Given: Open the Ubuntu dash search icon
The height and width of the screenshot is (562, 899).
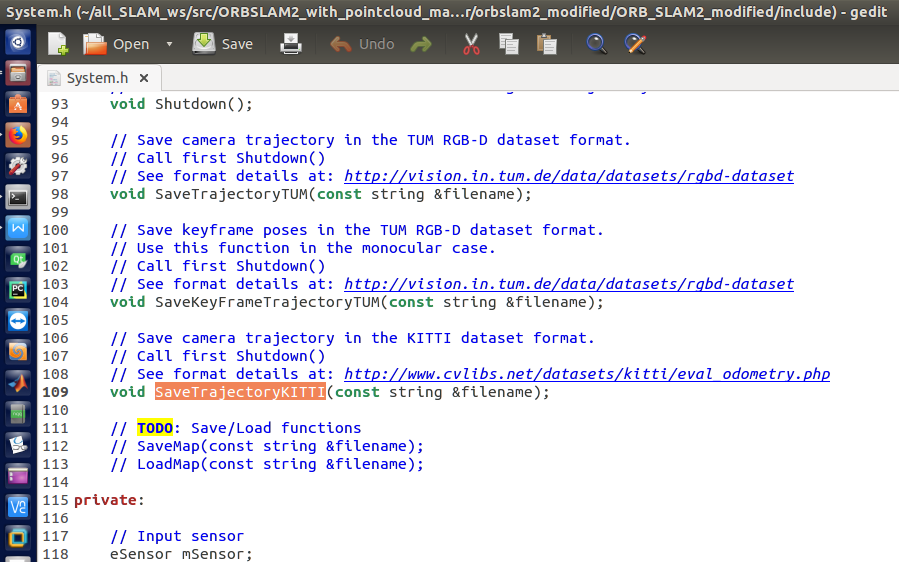Looking at the screenshot, I should [x=18, y=42].
